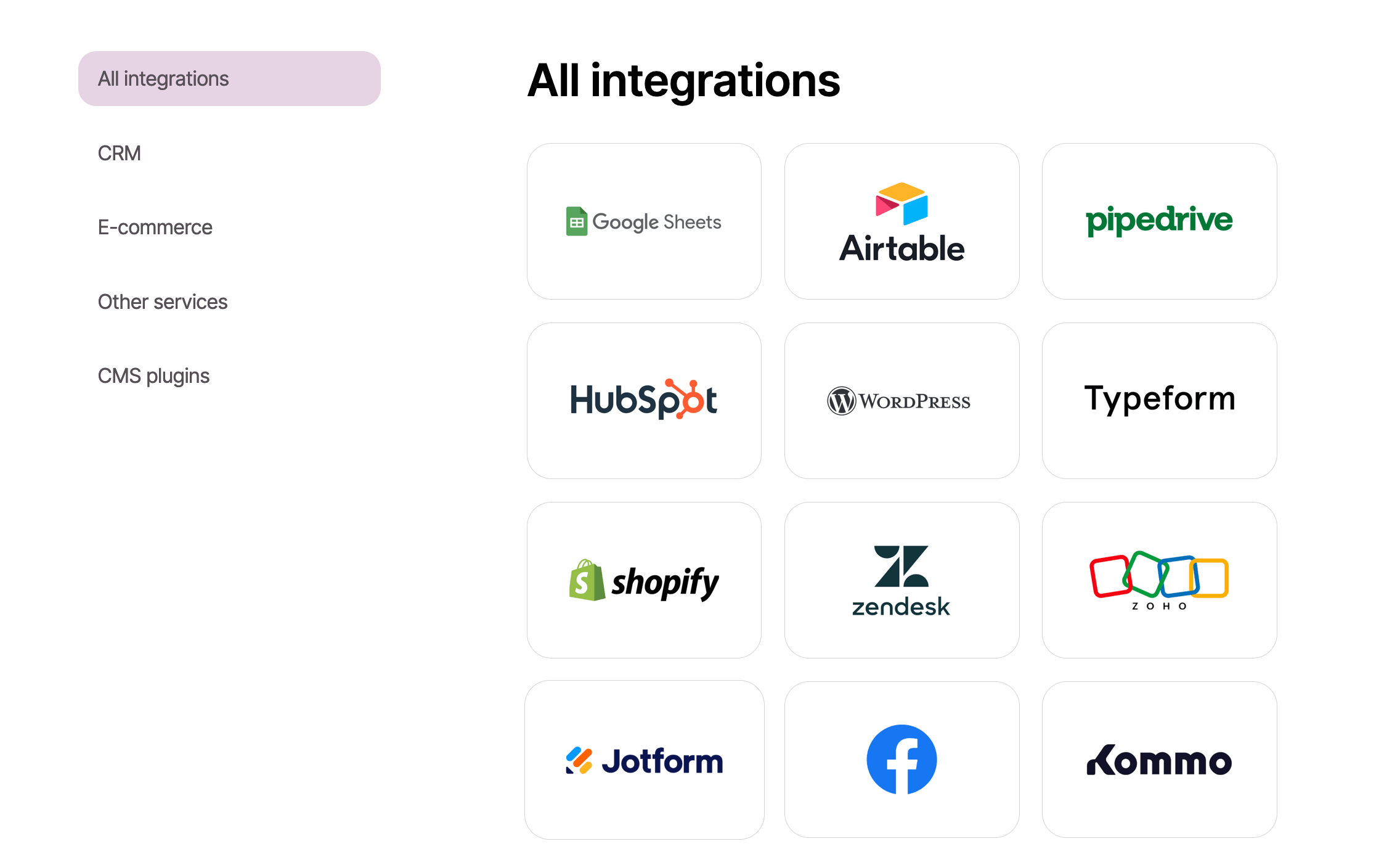Scroll down the integrations grid
The height and width of the screenshot is (857, 1400).
pos(900,500)
